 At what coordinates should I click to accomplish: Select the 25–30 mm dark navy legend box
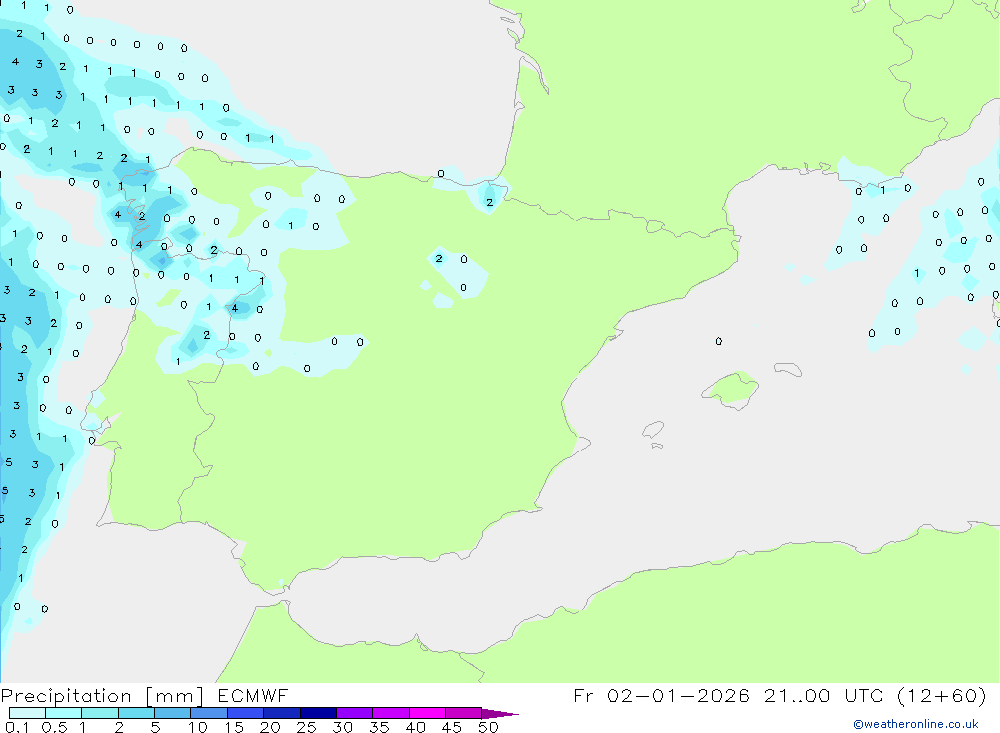click(318, 713)
